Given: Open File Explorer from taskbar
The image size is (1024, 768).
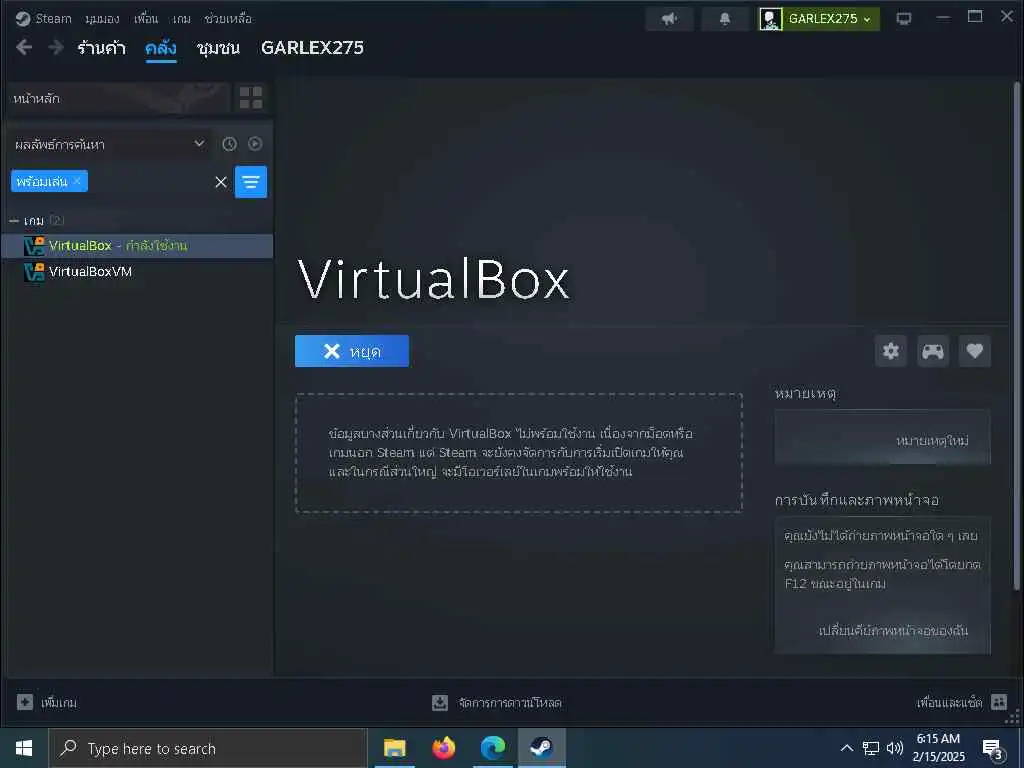Looking at the screenshot, I should coord(394,748).
